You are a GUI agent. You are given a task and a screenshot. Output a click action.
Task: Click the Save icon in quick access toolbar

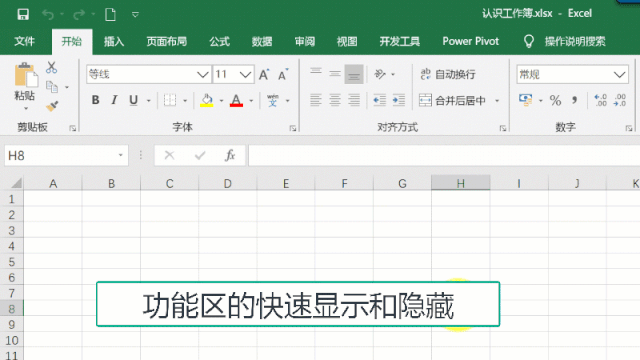pyautogui.click(x=23, y=15)
